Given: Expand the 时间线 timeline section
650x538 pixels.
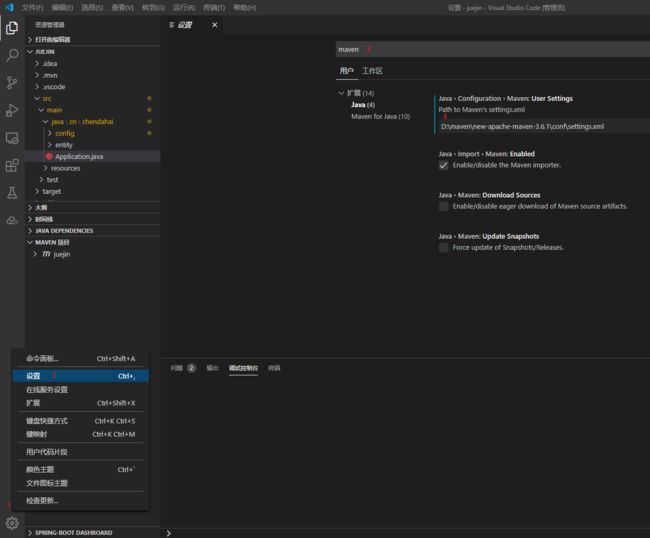Looking at the screenshot, I should (x=30, y=219).
